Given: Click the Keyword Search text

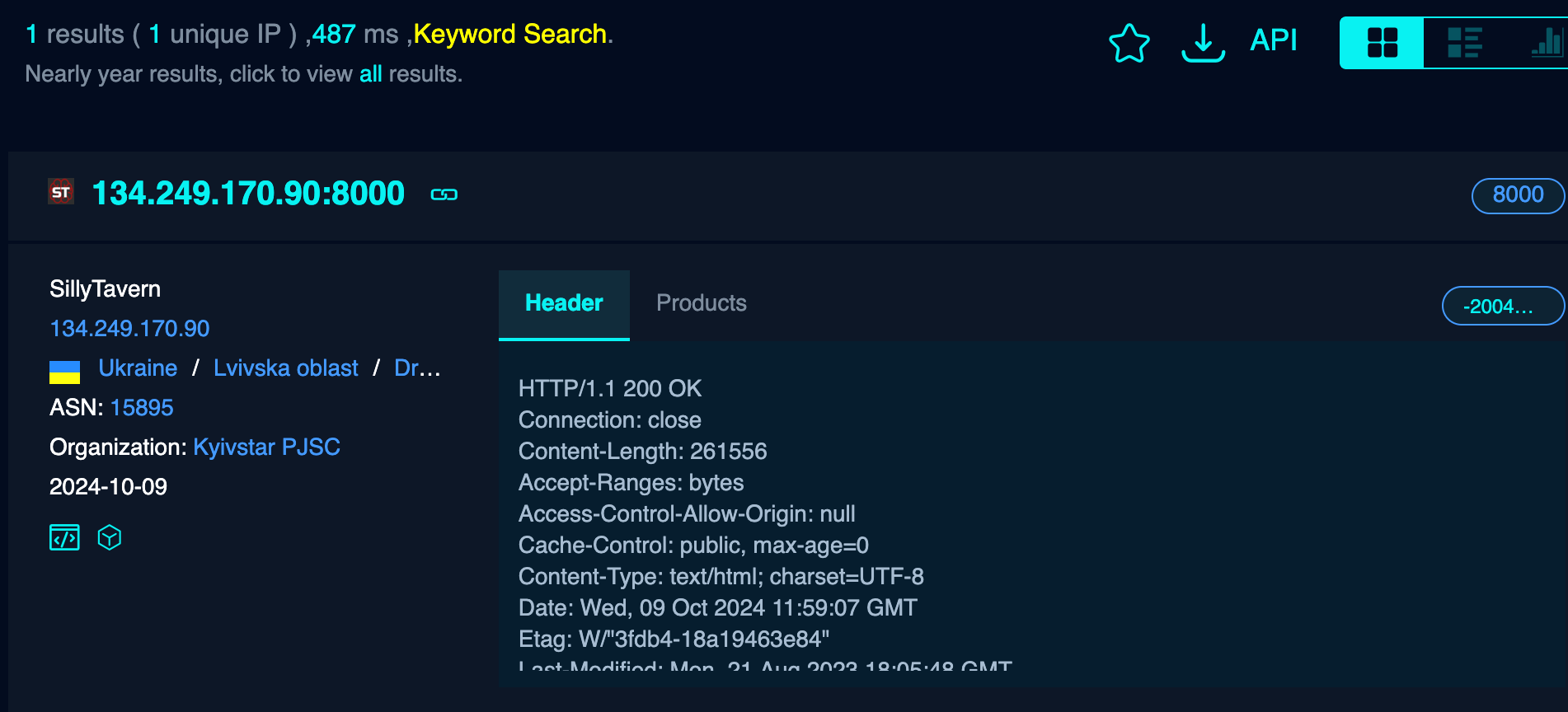Looking at the screenshot, I should pyautogui.click(x=510, y=35).
